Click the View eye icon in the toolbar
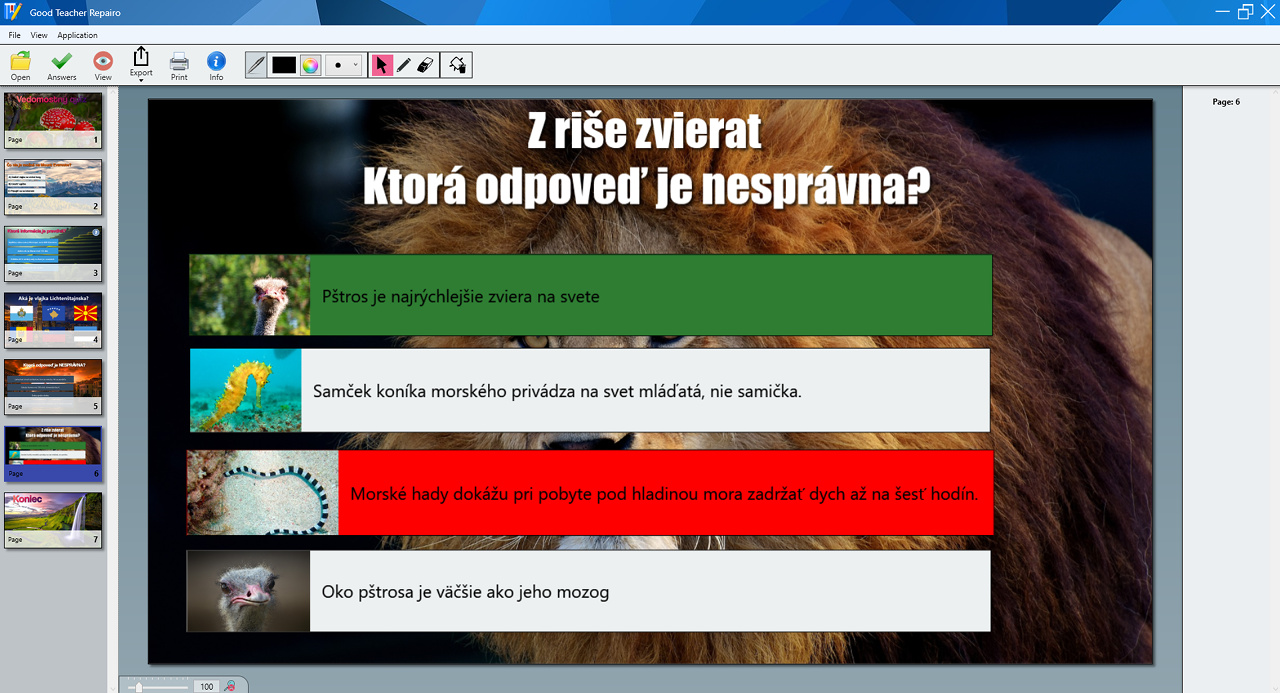Viewport: 1280px width, 693px height. point(103,63)
